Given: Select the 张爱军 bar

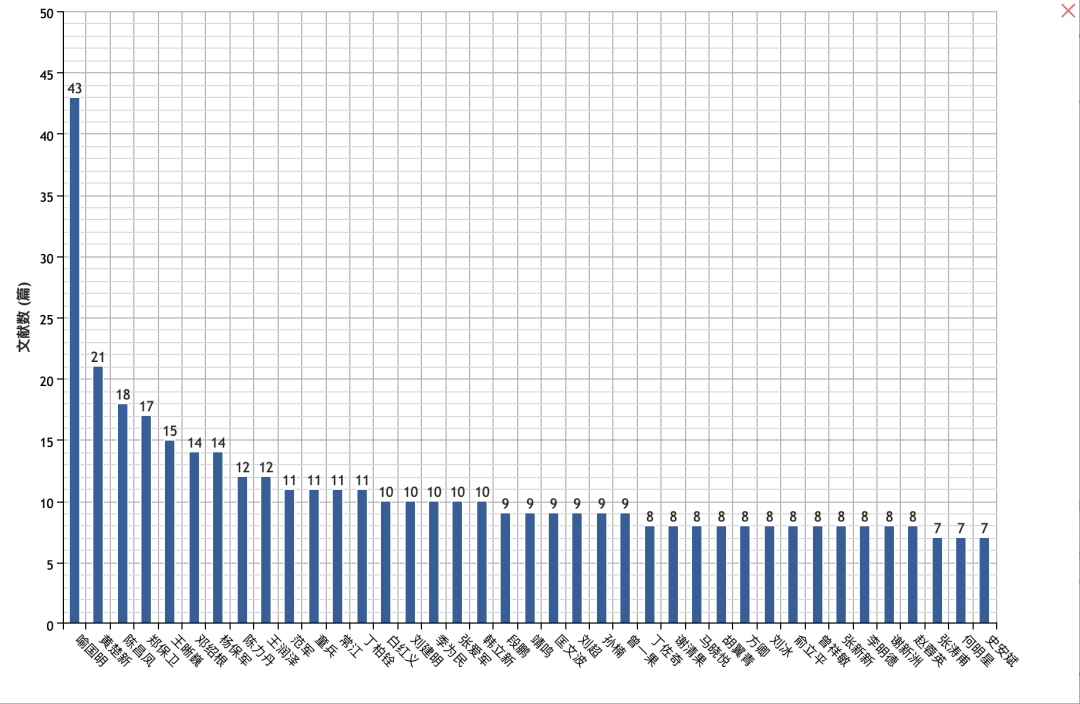Looking at the screenshot, I should coord(457,562).
